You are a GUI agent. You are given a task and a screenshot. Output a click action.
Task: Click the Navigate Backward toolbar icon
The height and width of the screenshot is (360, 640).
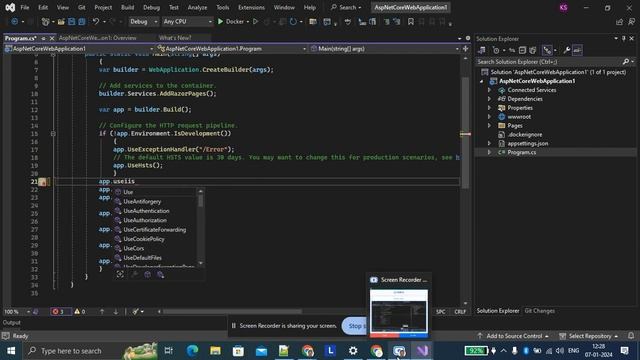14,22
